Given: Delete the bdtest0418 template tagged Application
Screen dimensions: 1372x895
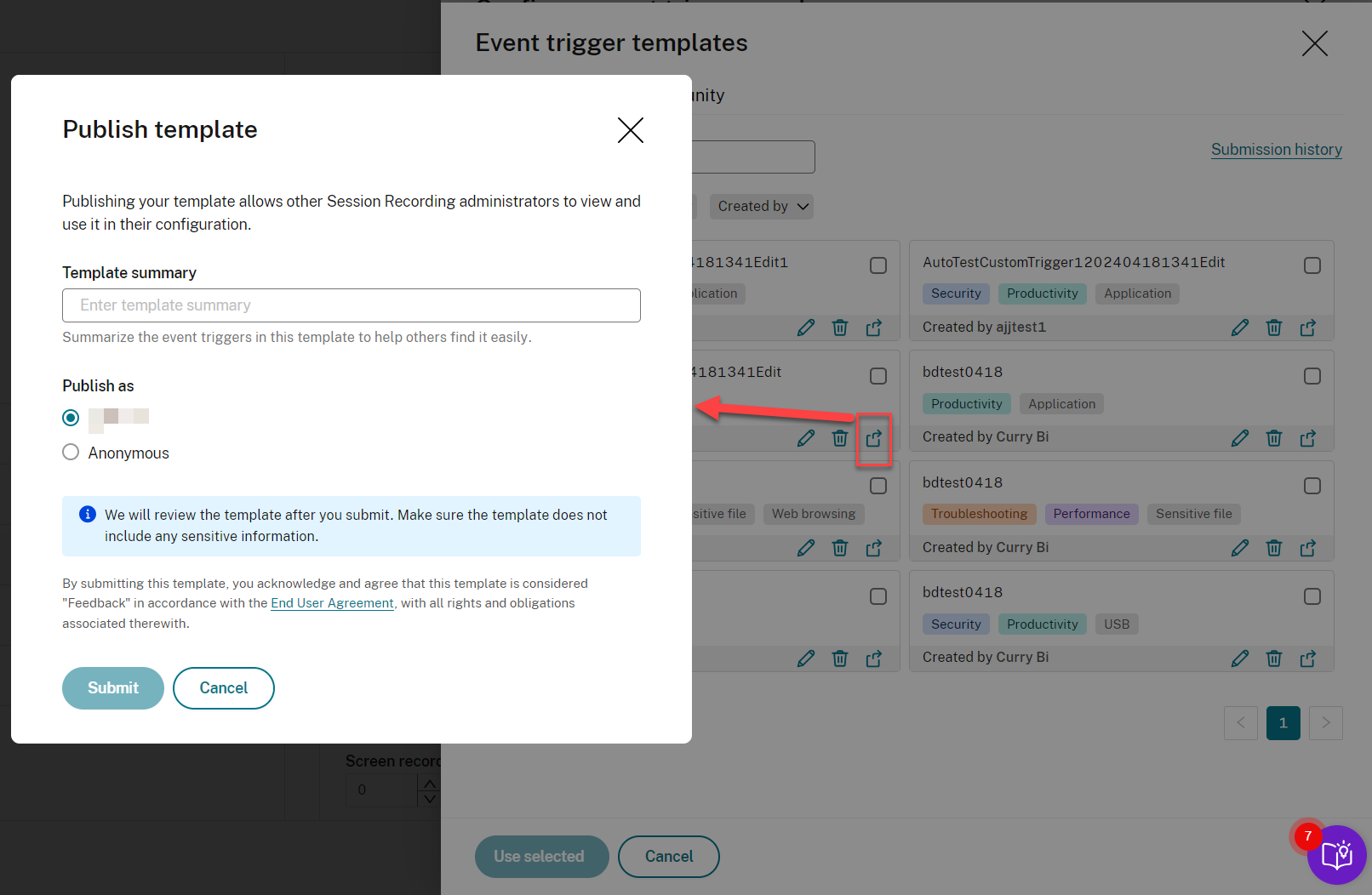Looking at the screenshot, I should click(1274, 438).
